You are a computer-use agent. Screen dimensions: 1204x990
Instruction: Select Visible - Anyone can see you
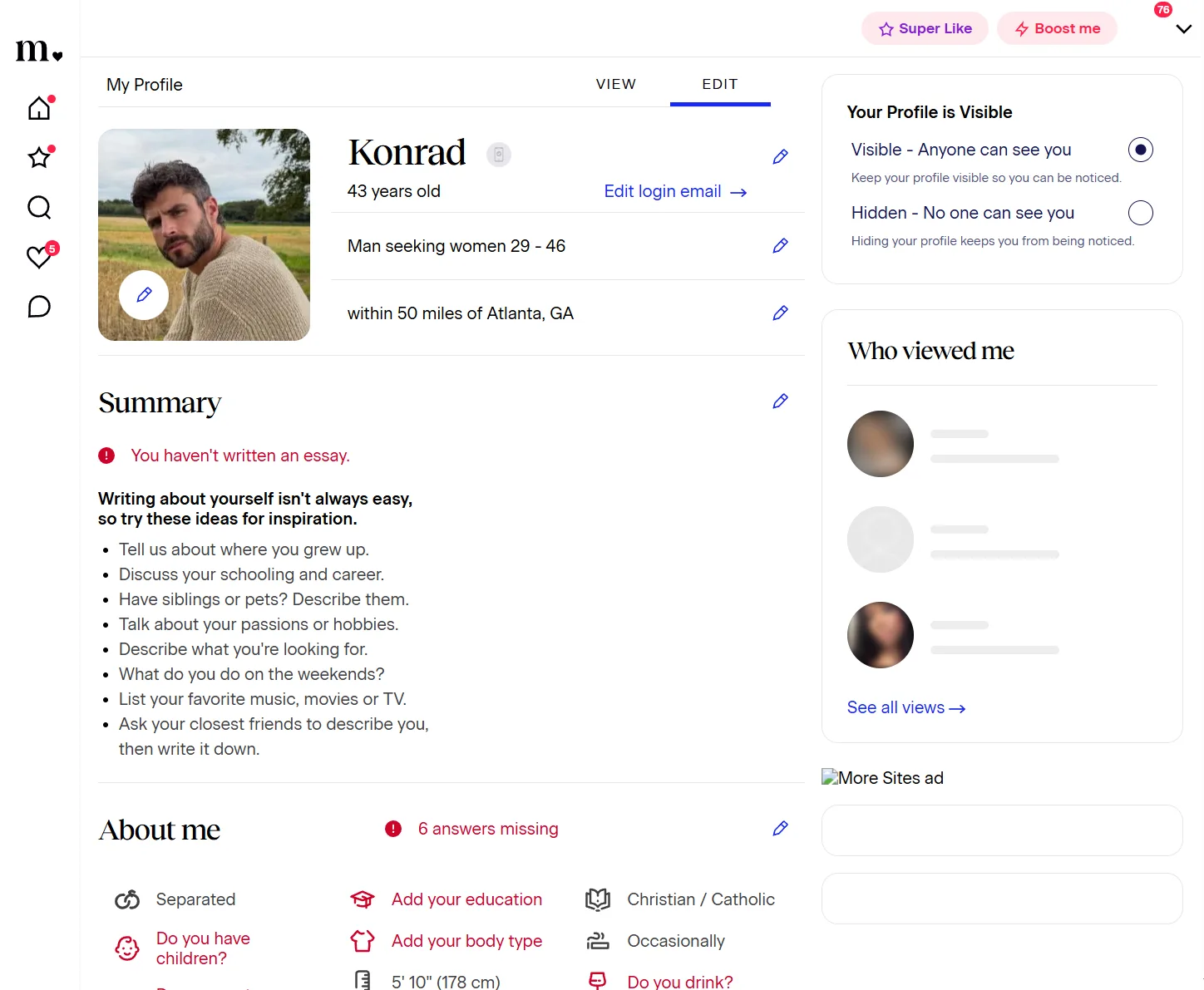click(x=1141, y=150)
